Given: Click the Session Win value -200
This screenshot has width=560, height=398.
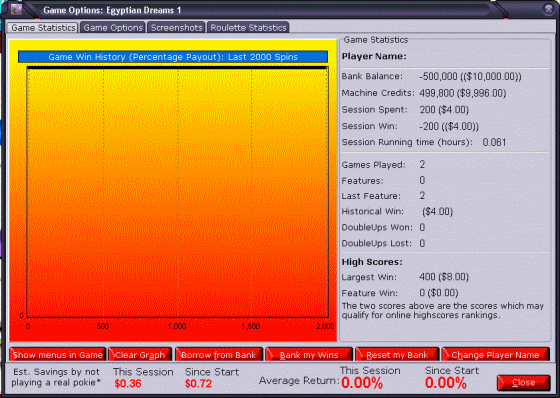Looking at the screenshot, I should tap(449, 126).
